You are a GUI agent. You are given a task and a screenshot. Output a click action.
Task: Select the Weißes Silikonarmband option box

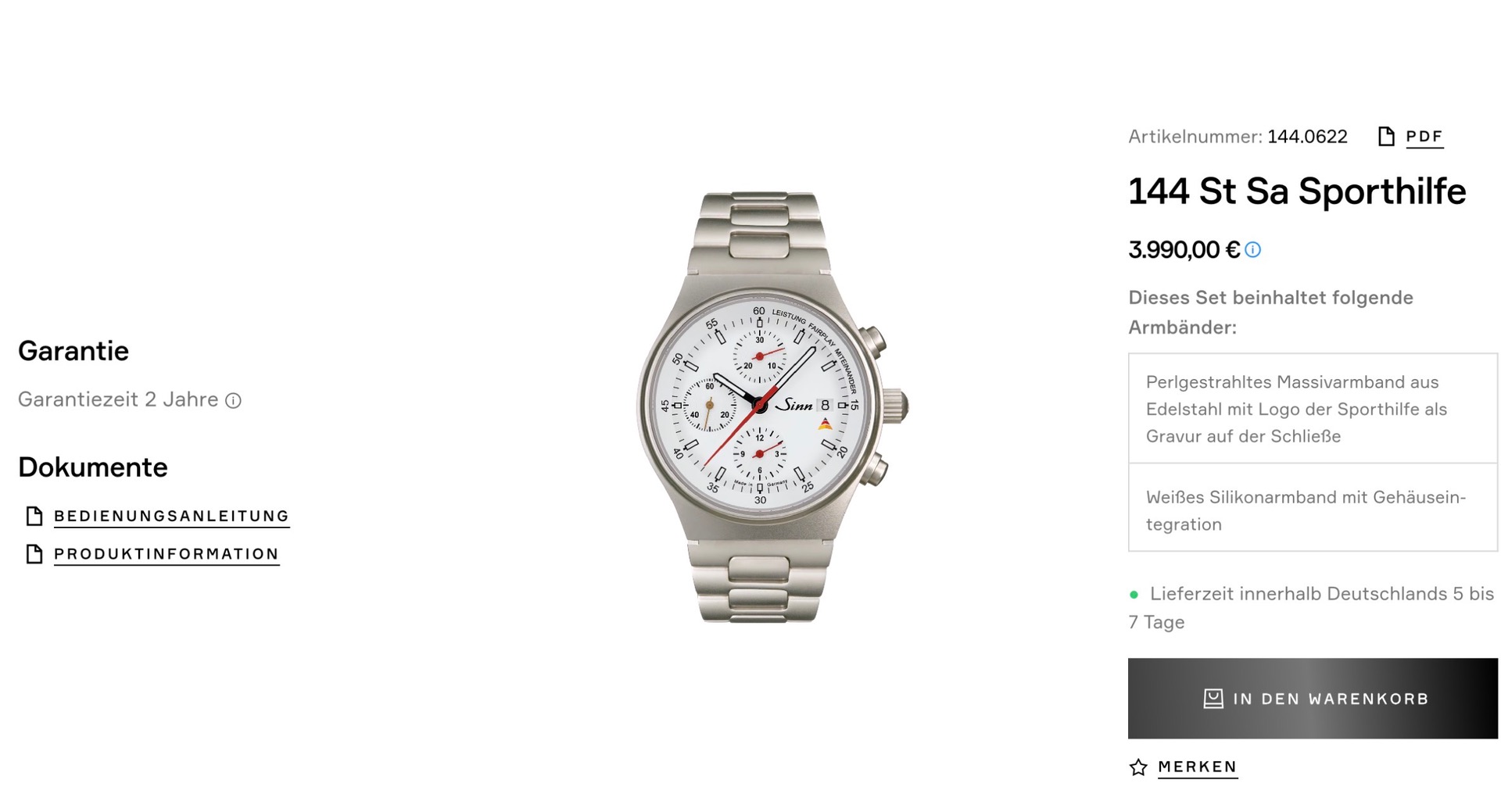1312,510
